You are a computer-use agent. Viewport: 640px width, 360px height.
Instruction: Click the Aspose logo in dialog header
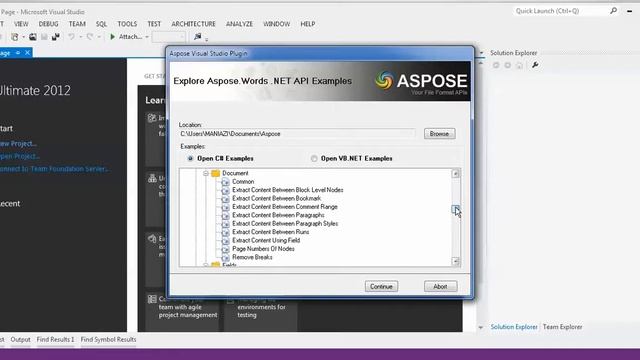pos(421,81)
